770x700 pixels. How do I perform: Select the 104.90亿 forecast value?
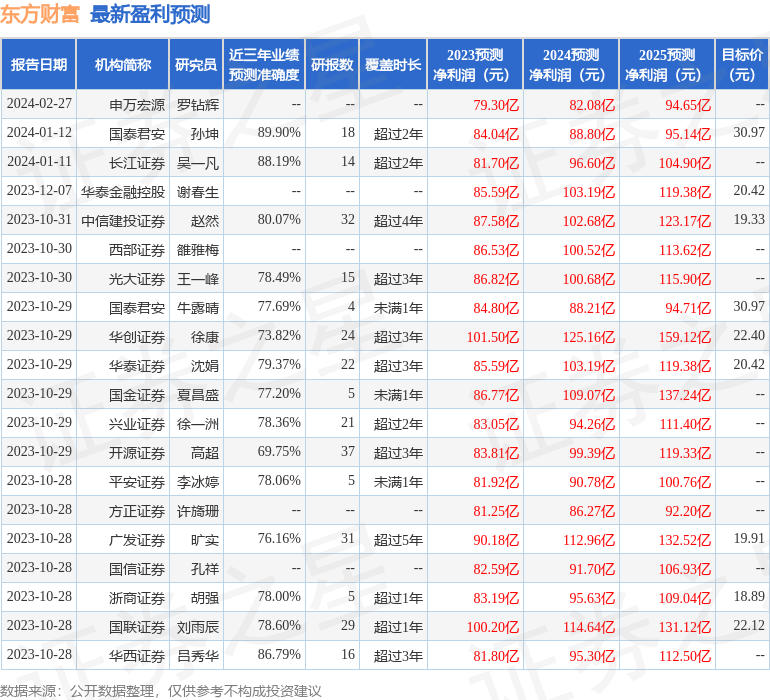(x=685, y=163)
